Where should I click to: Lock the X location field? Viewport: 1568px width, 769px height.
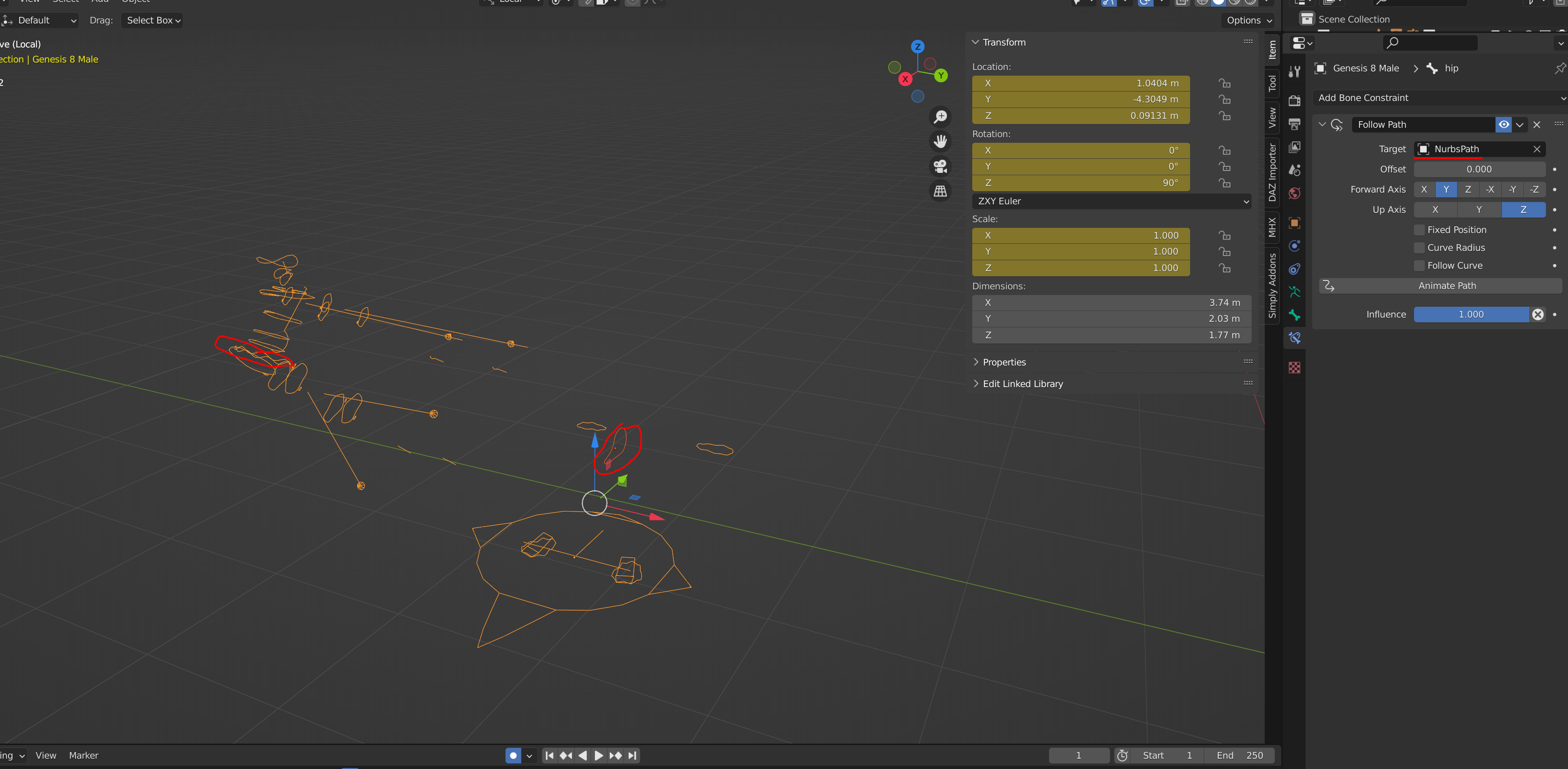point(1225,84)
